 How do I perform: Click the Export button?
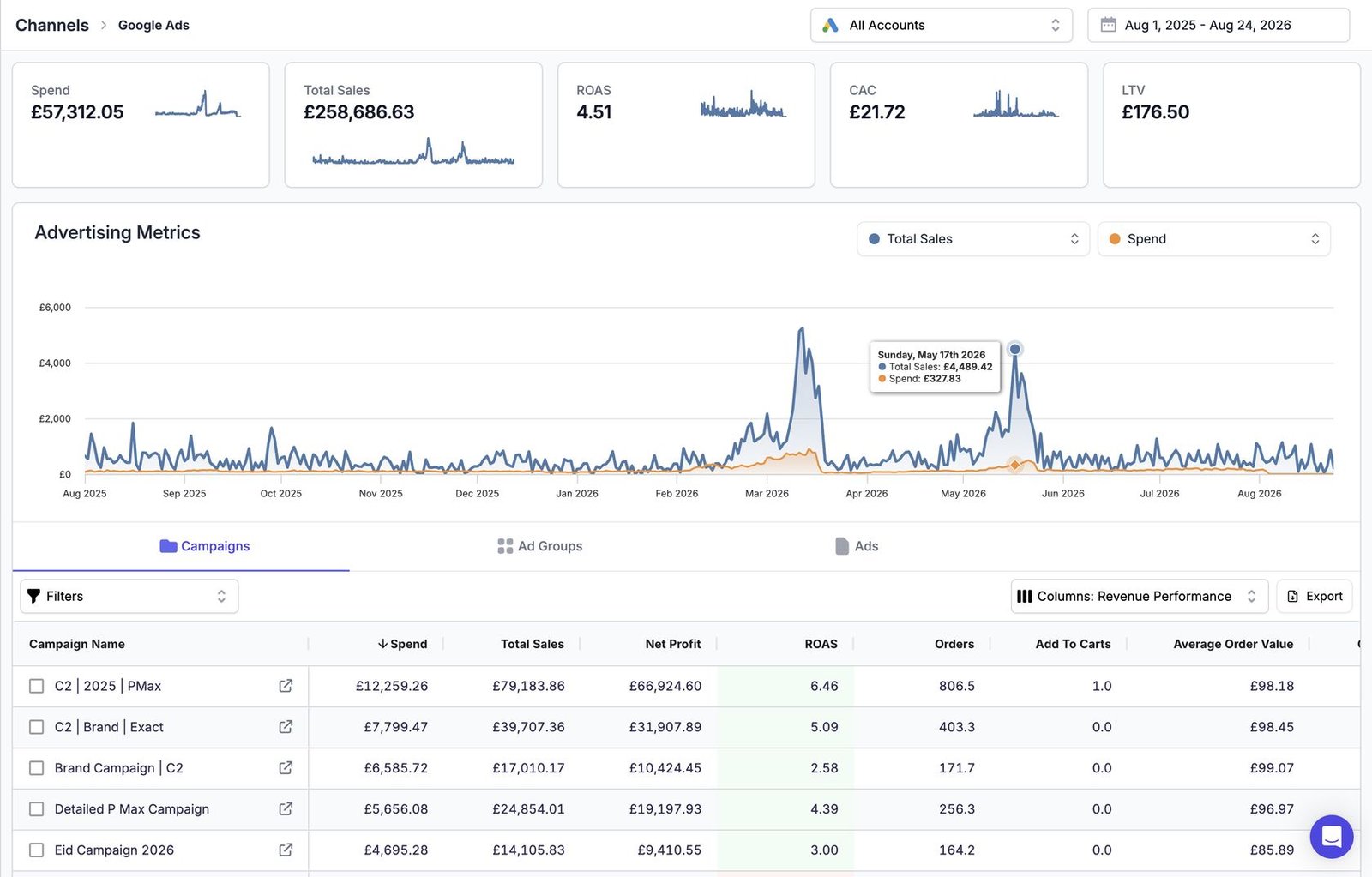point(1315,596)
